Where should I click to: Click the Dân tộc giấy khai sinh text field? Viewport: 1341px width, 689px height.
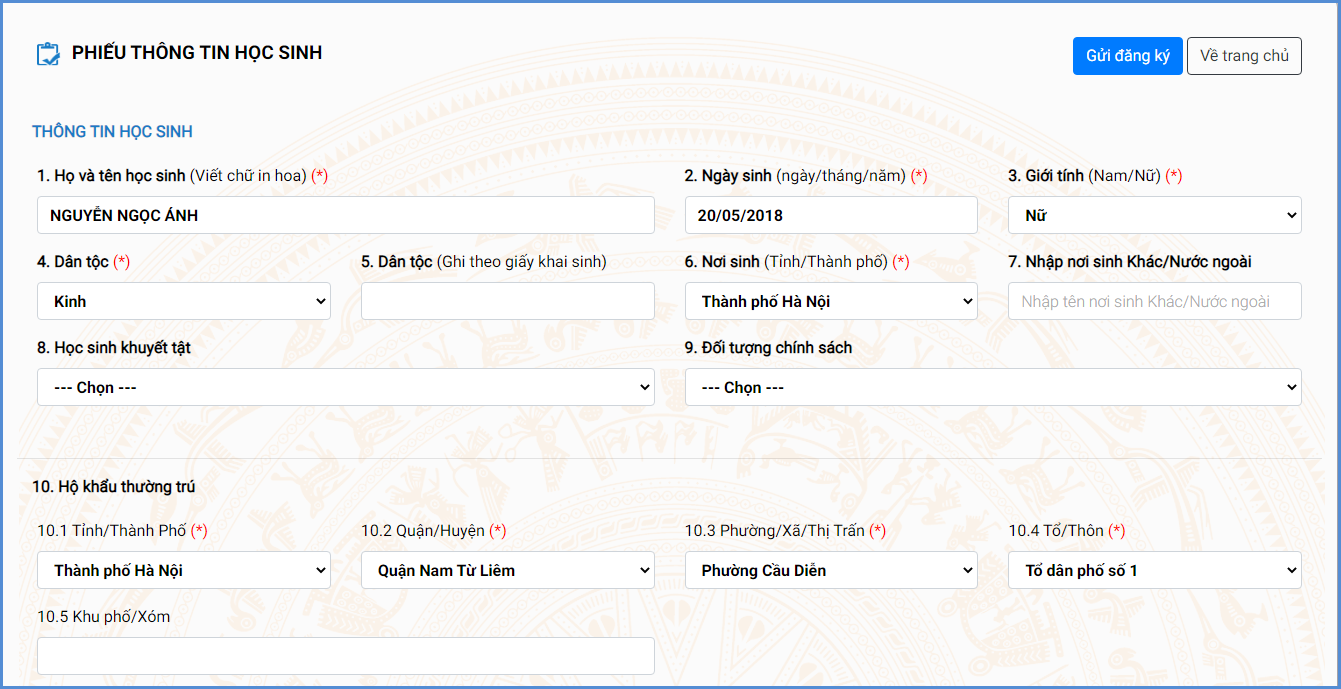coord(507,301)
